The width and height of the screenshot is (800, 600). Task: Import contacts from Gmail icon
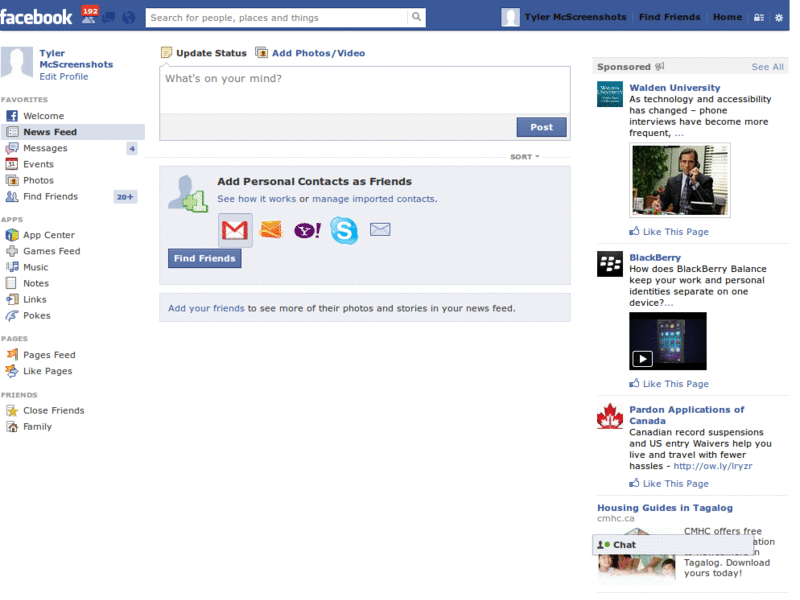tap(235, 230)
